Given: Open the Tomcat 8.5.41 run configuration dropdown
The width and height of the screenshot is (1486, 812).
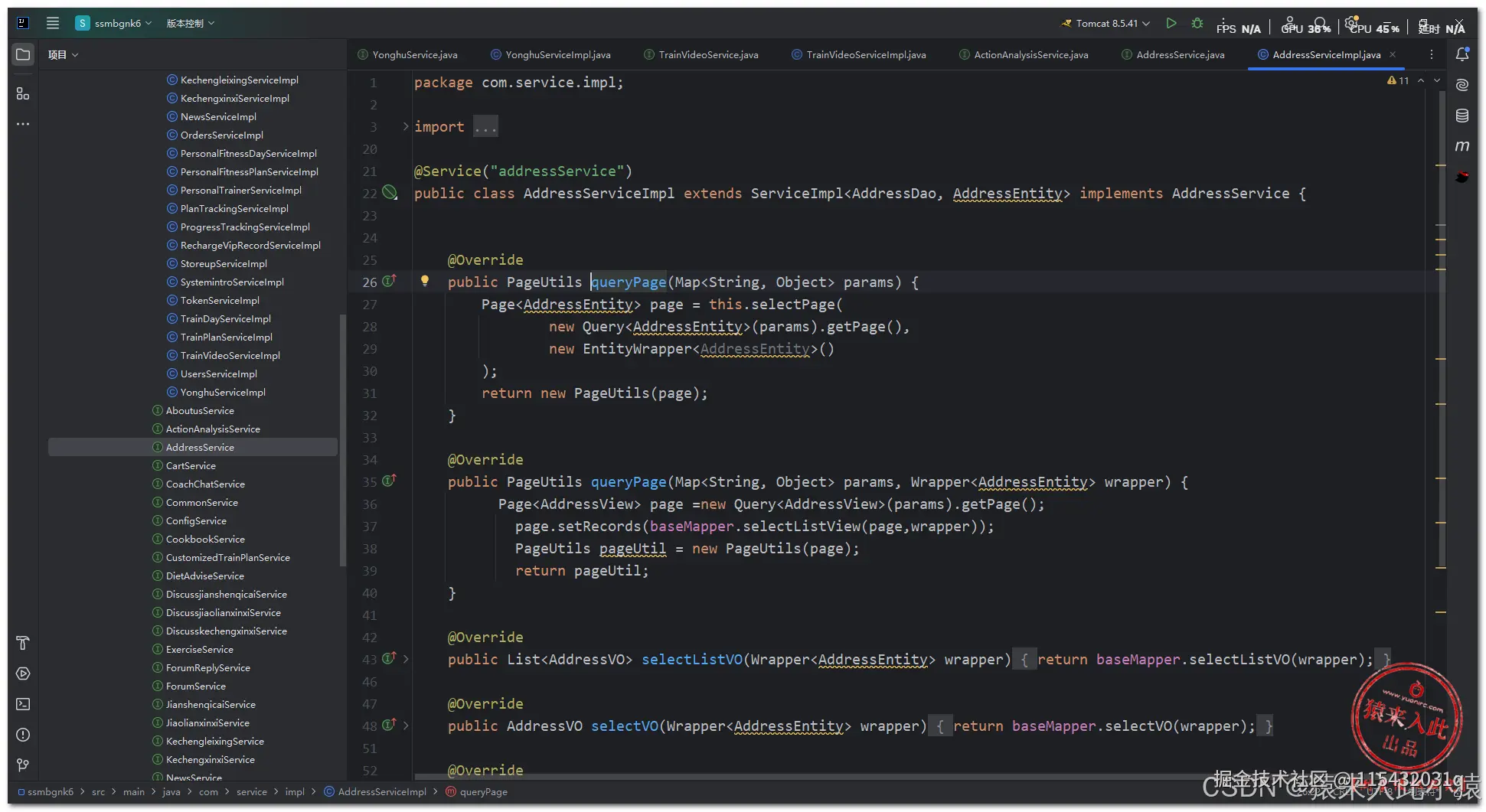Looking at the screenshot, I should click(1106, 23).
